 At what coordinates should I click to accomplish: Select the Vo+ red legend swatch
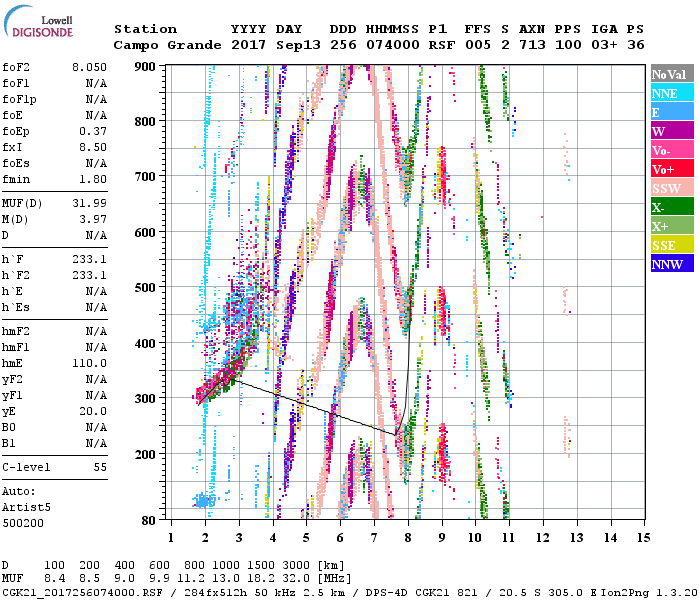click(x=672, y=169)
